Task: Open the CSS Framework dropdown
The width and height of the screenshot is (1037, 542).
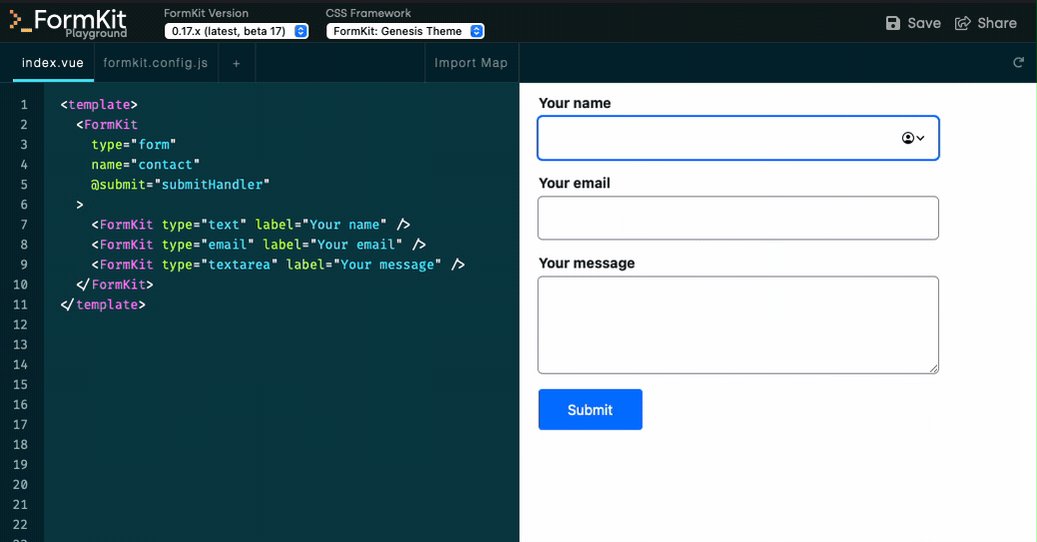Action: 405,31
